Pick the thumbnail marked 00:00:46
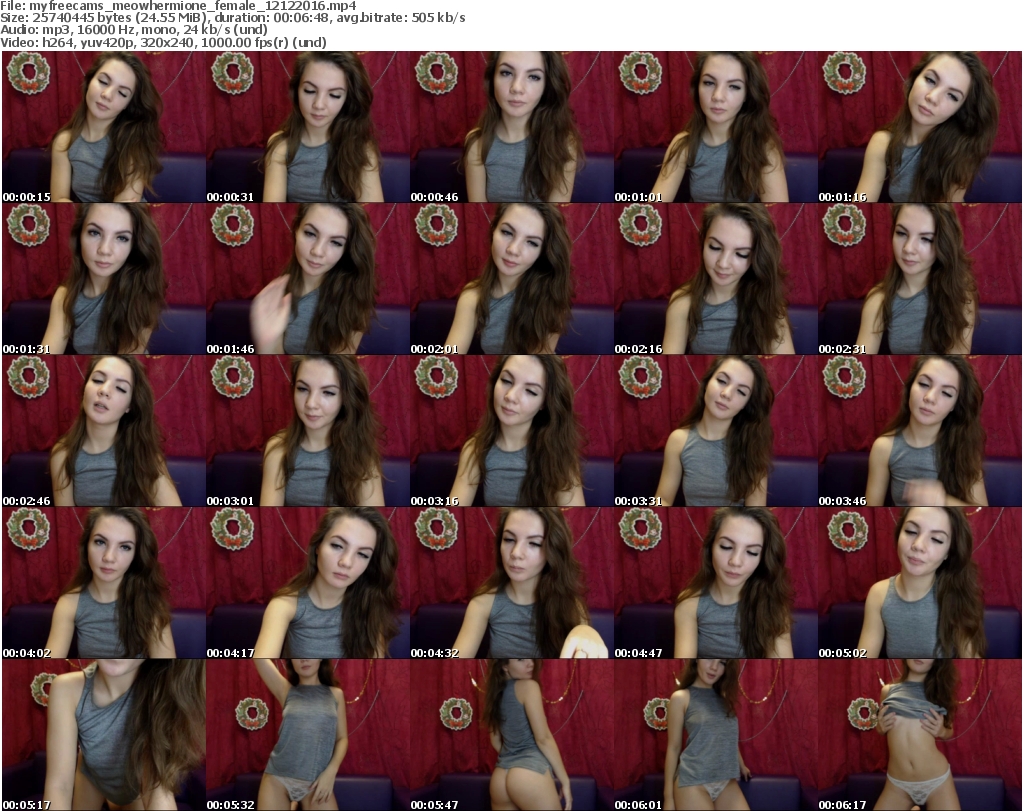The height and width of the screenshot is (811, 1024). (x=511, y=127)
